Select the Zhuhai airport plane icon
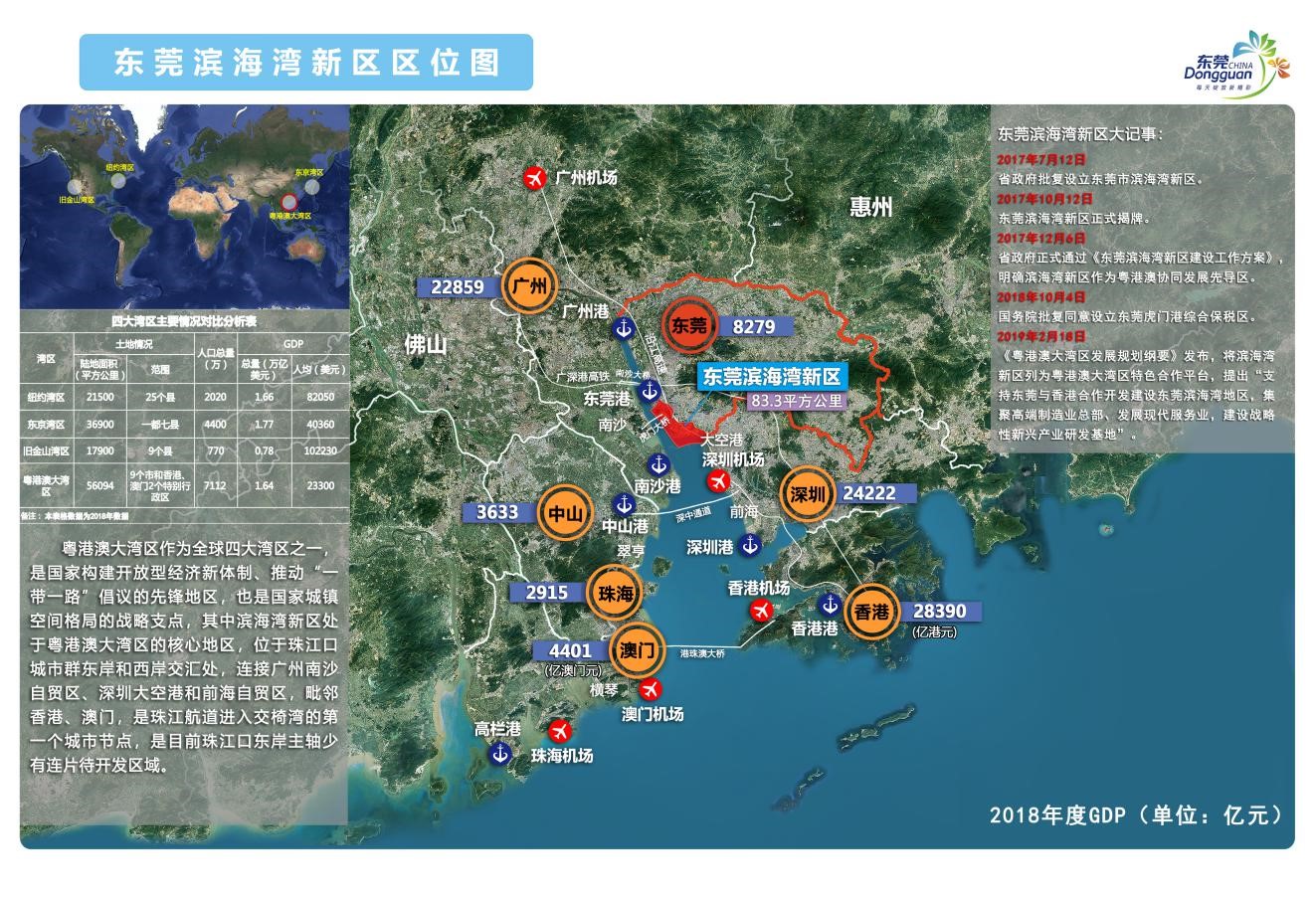 coord(561,731)
